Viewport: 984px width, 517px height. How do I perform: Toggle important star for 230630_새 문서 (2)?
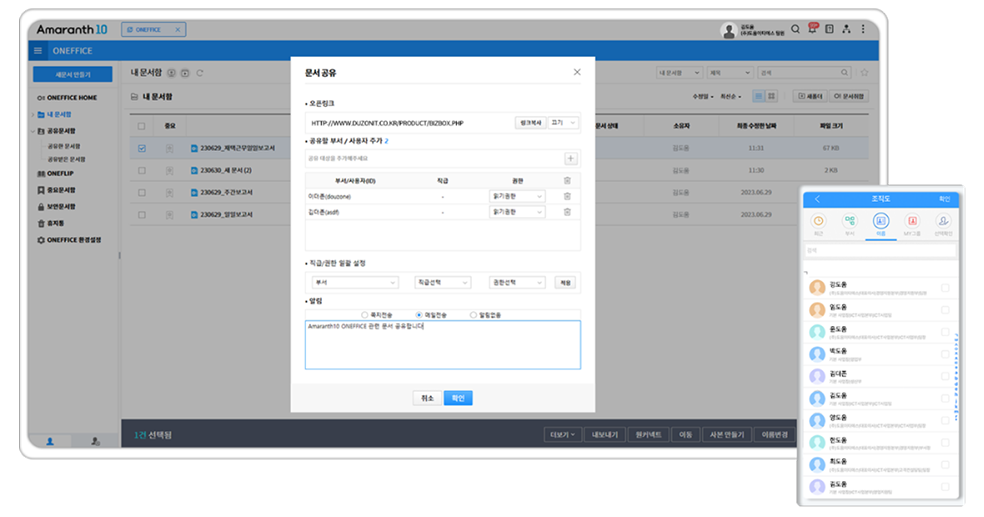coord(169,171)
